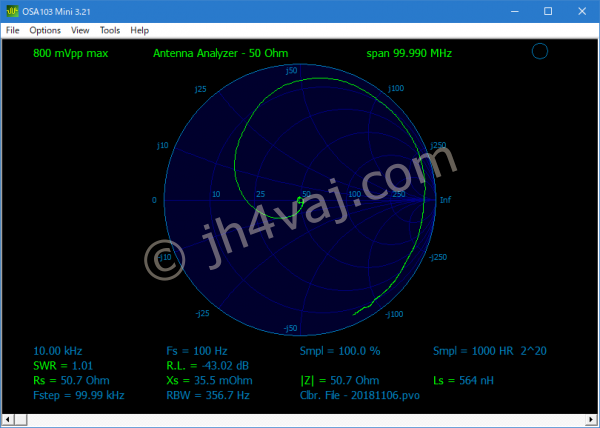This screenshot has height=428, width=600.
Task: Click the 'RBW = 356.7 Hz' value
Action: 208,395
